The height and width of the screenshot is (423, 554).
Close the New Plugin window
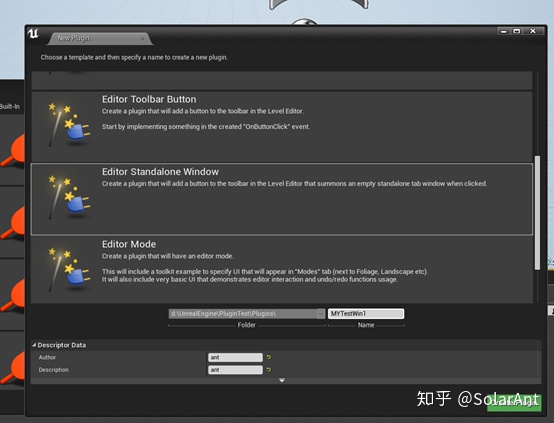[533, 31]
